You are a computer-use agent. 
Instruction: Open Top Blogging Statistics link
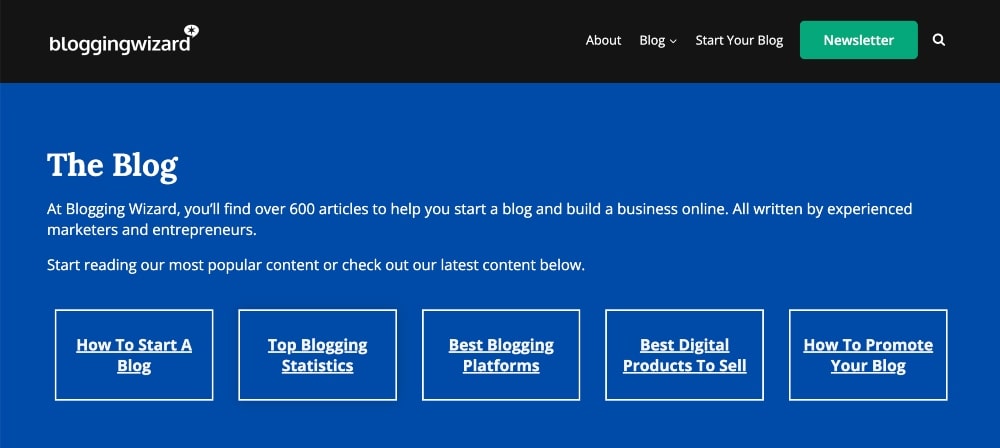pyautogui.click(x=318, y=355)
